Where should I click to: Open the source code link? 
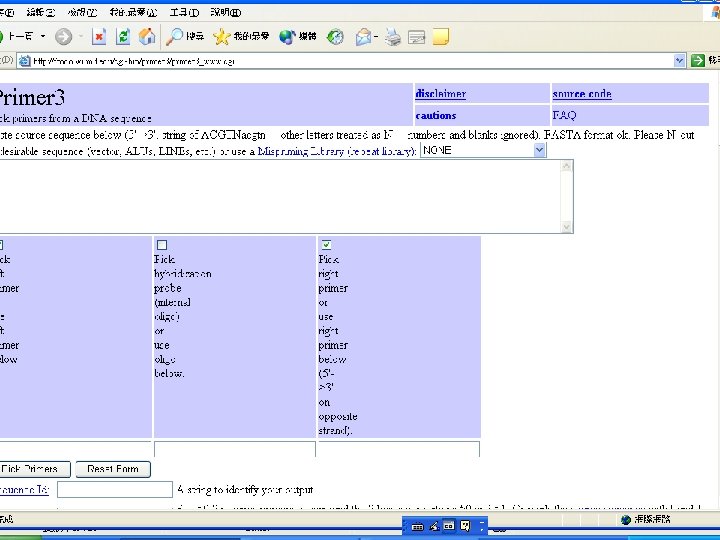[582, 94]
